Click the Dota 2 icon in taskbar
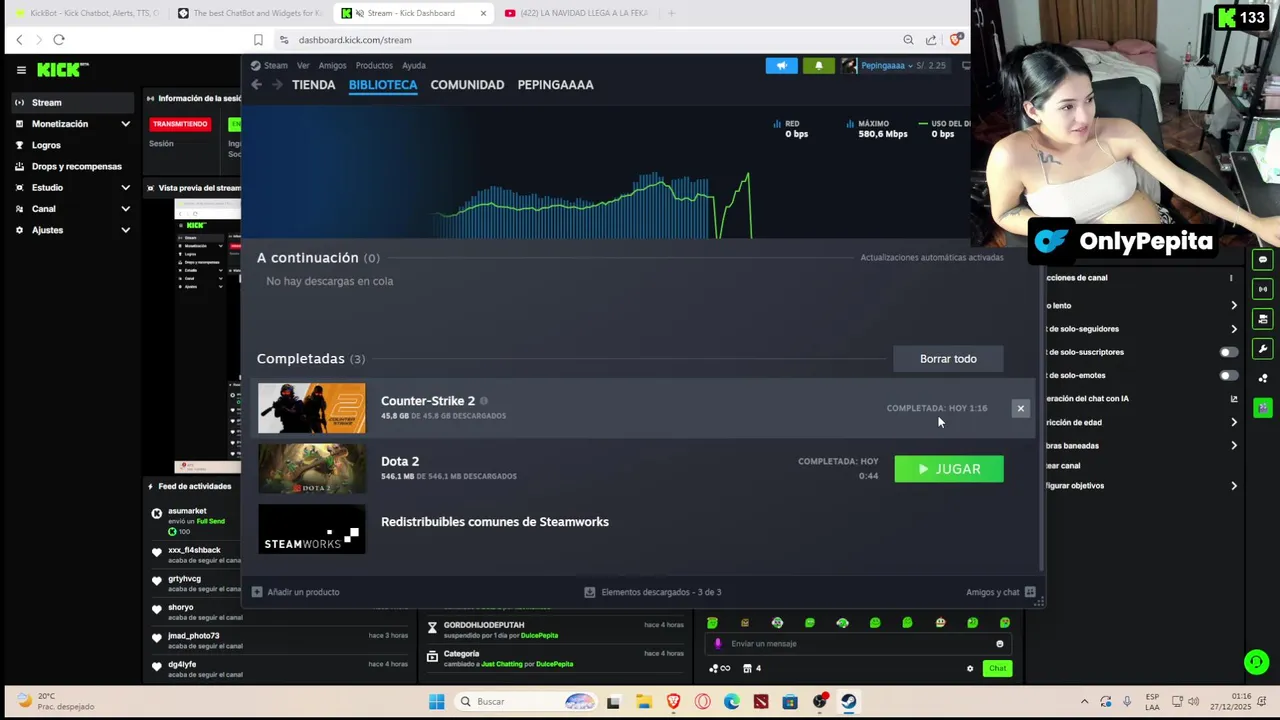This screenshot has height=720, width=1280. 761,702
